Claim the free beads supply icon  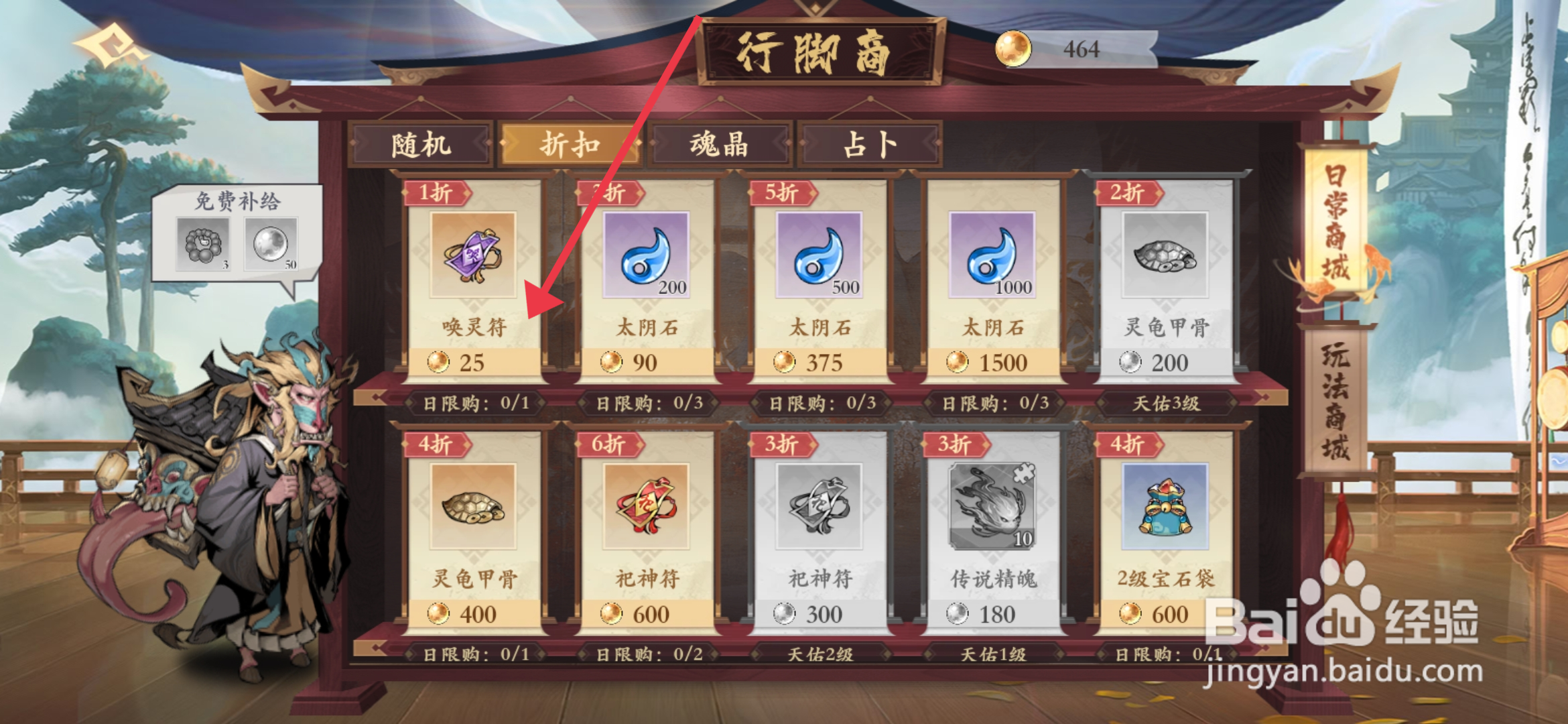pos(203,244)
